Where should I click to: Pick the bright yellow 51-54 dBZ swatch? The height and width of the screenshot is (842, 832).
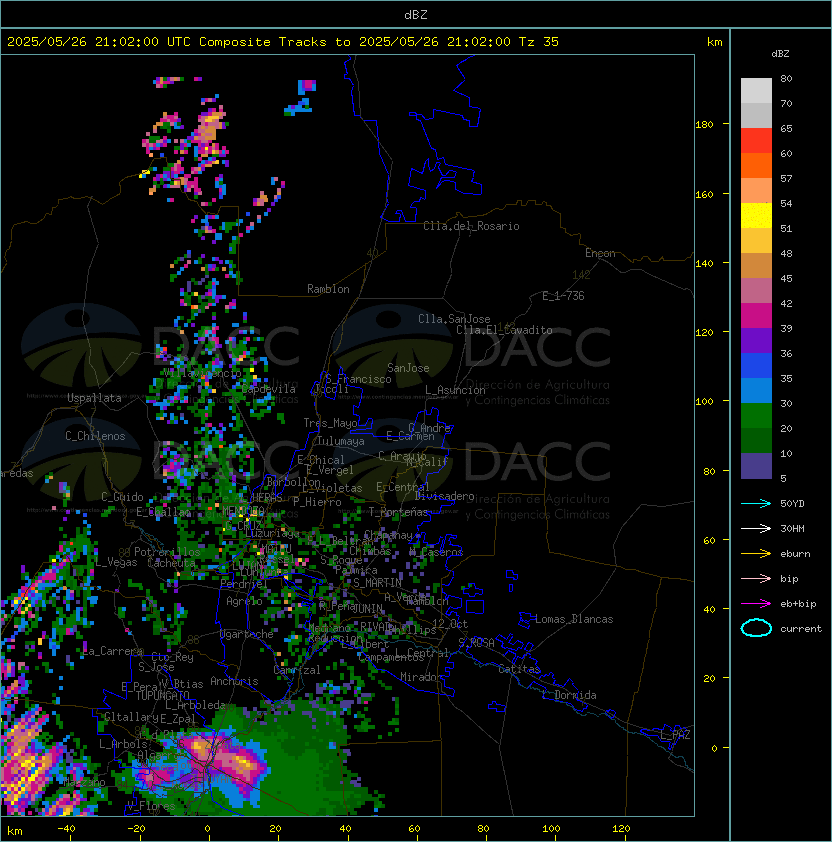coord(756,216)
